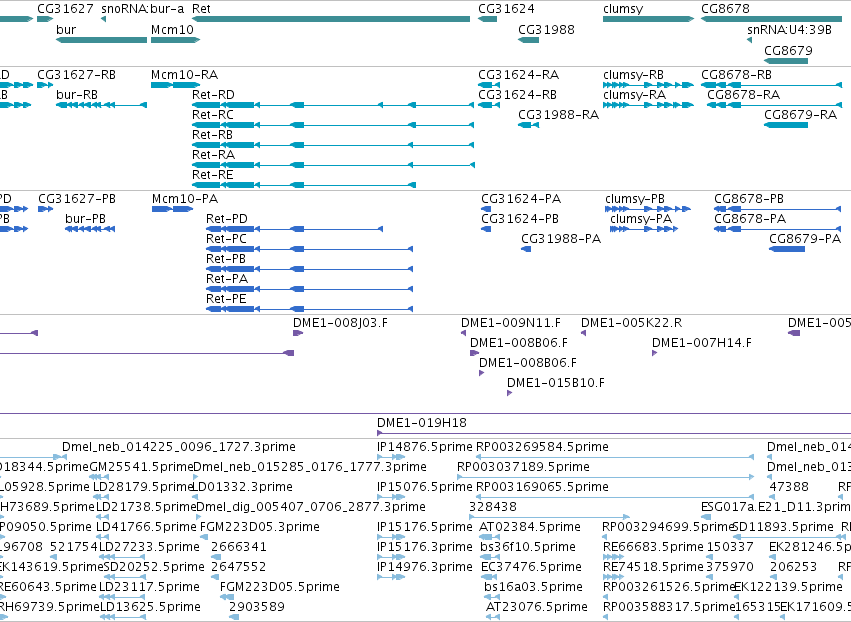Click the Mcm10-RA transcript label
This screenshot has width=851, height=622.
tap(185, 74)
